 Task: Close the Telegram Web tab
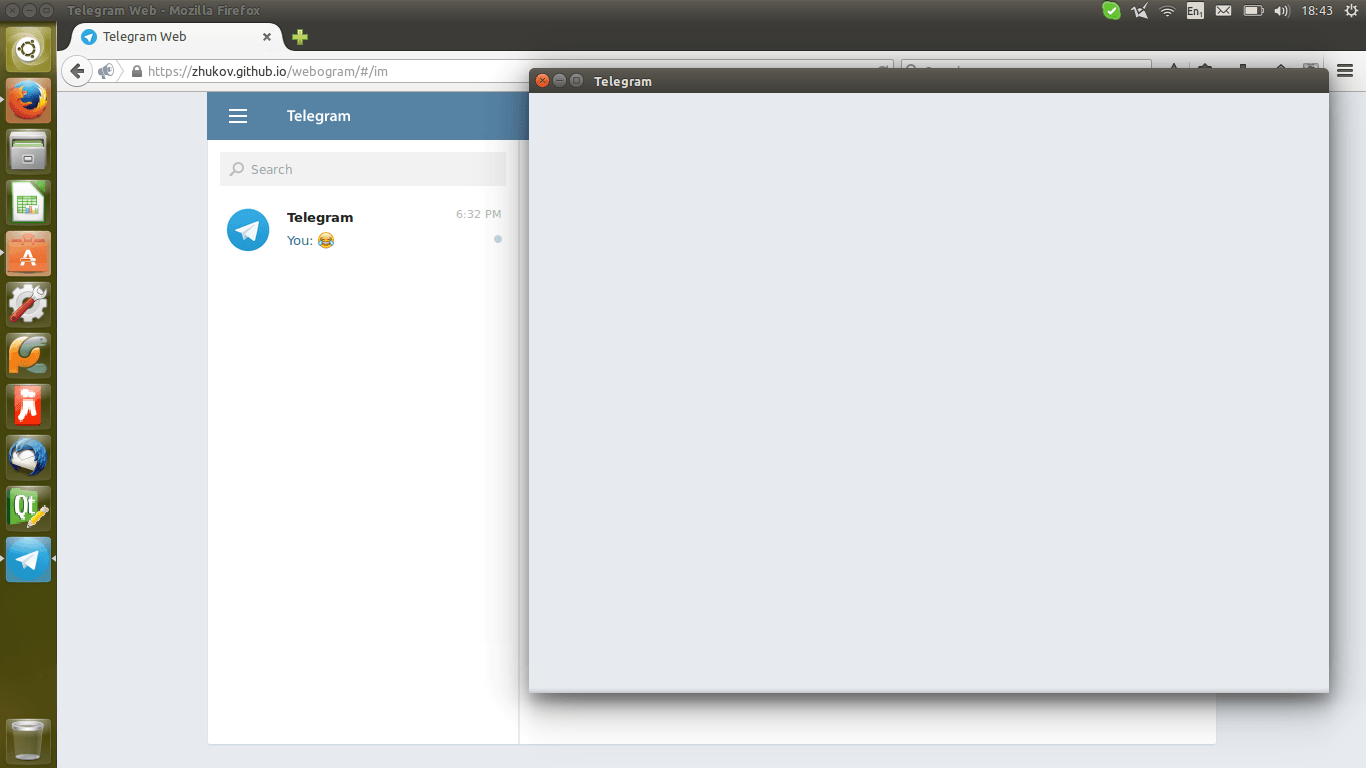(267, 37)
